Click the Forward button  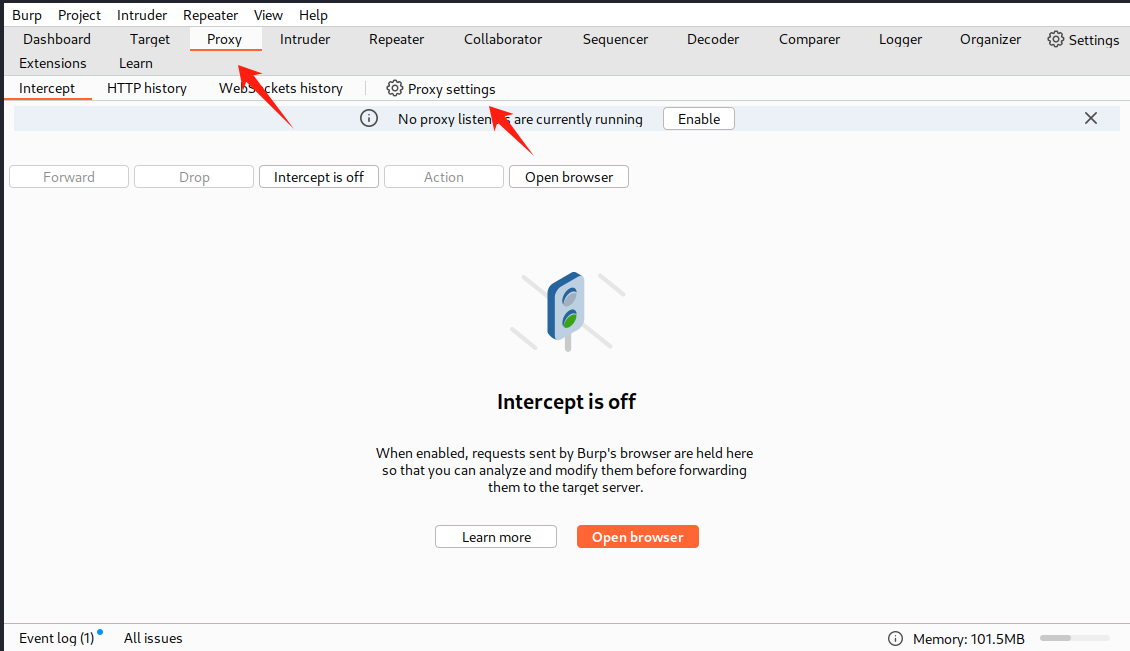pos(69,177)
